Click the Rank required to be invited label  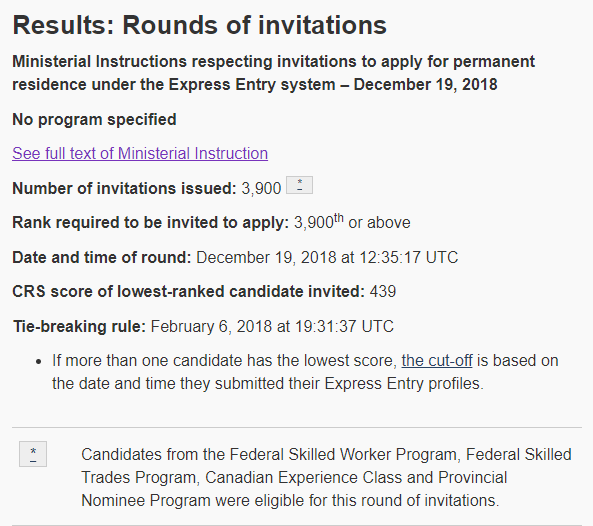point(151,222)
